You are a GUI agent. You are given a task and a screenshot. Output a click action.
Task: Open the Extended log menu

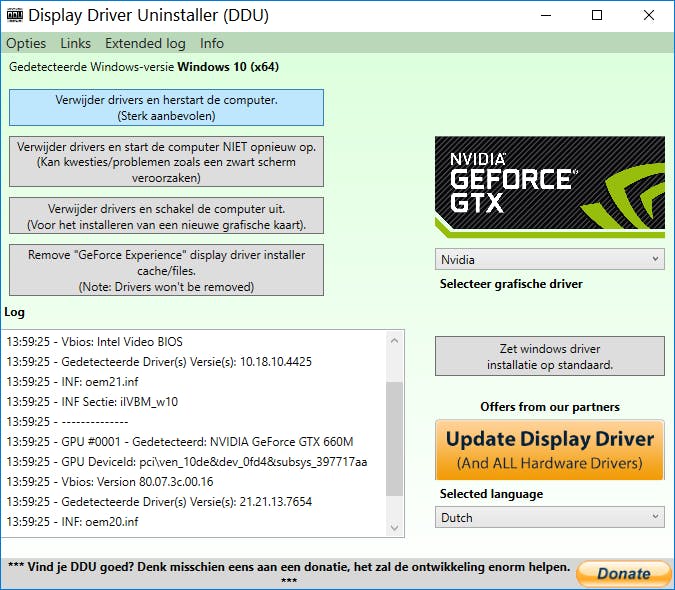tap(145, 43)
